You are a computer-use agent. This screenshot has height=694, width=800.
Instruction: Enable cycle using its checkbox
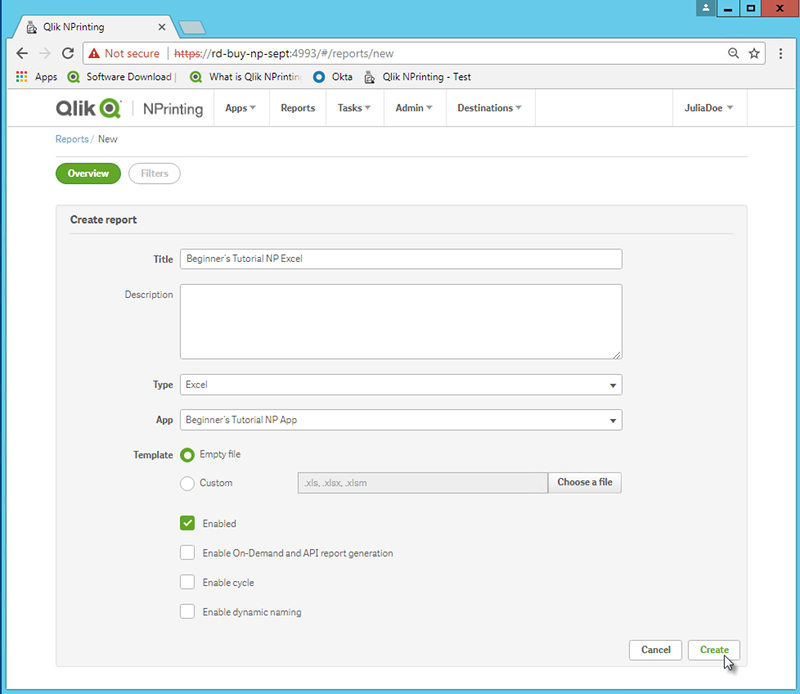tap(187, 582)
